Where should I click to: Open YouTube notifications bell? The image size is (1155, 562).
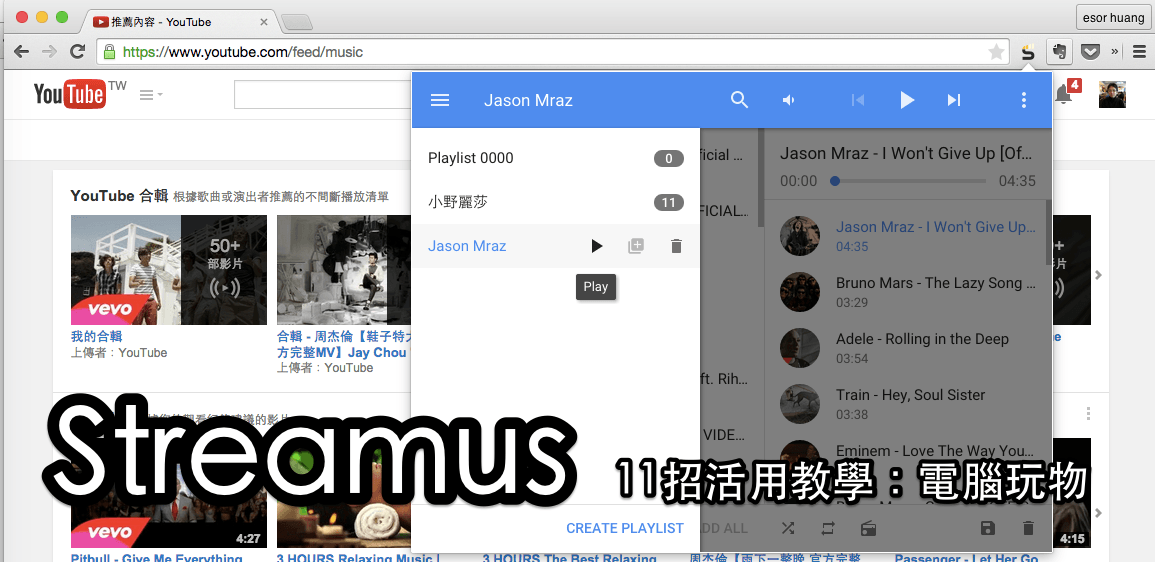pyautogui.click(x=1065, y=94)
